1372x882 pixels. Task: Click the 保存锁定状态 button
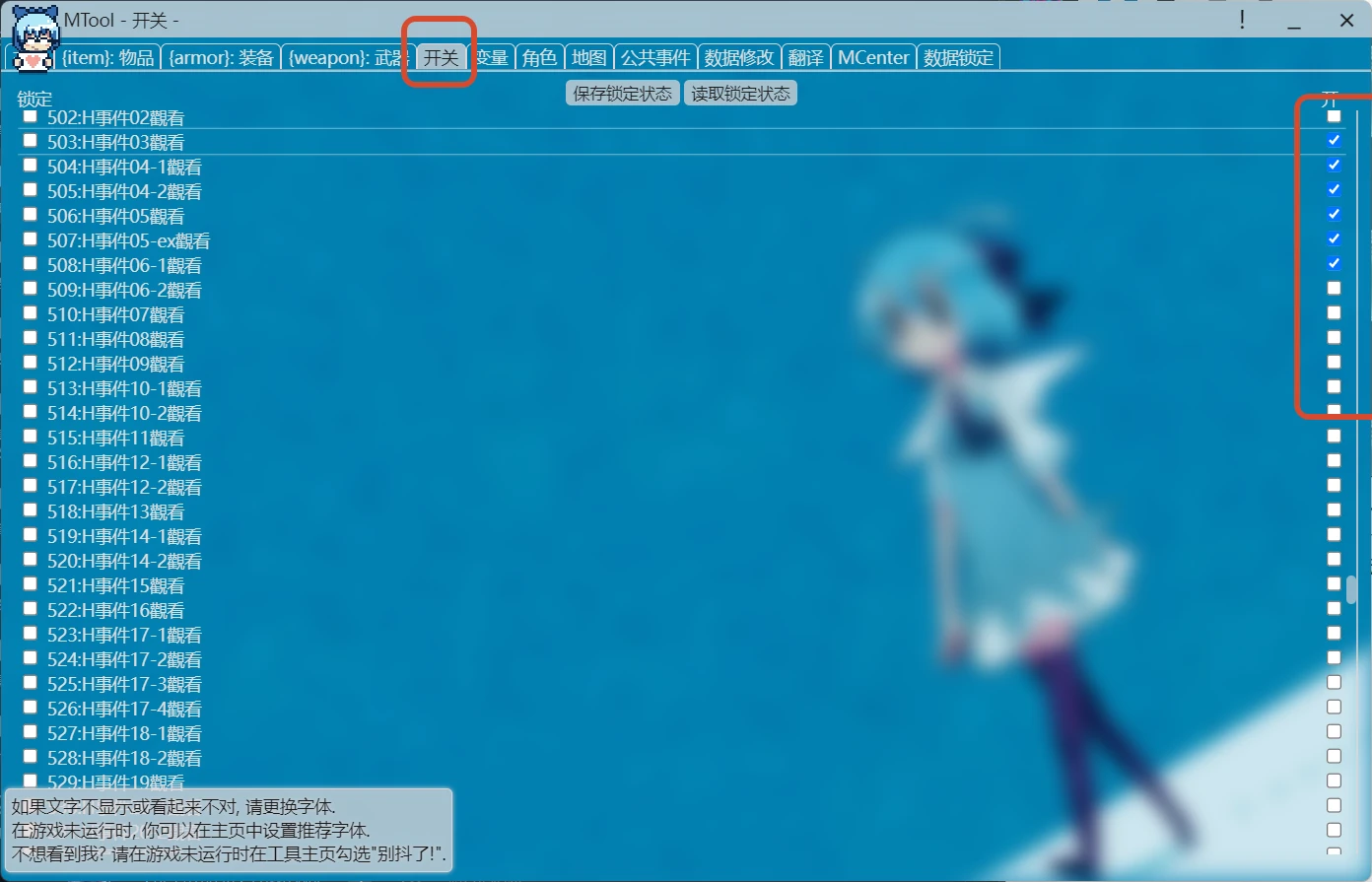pos(623,94)
